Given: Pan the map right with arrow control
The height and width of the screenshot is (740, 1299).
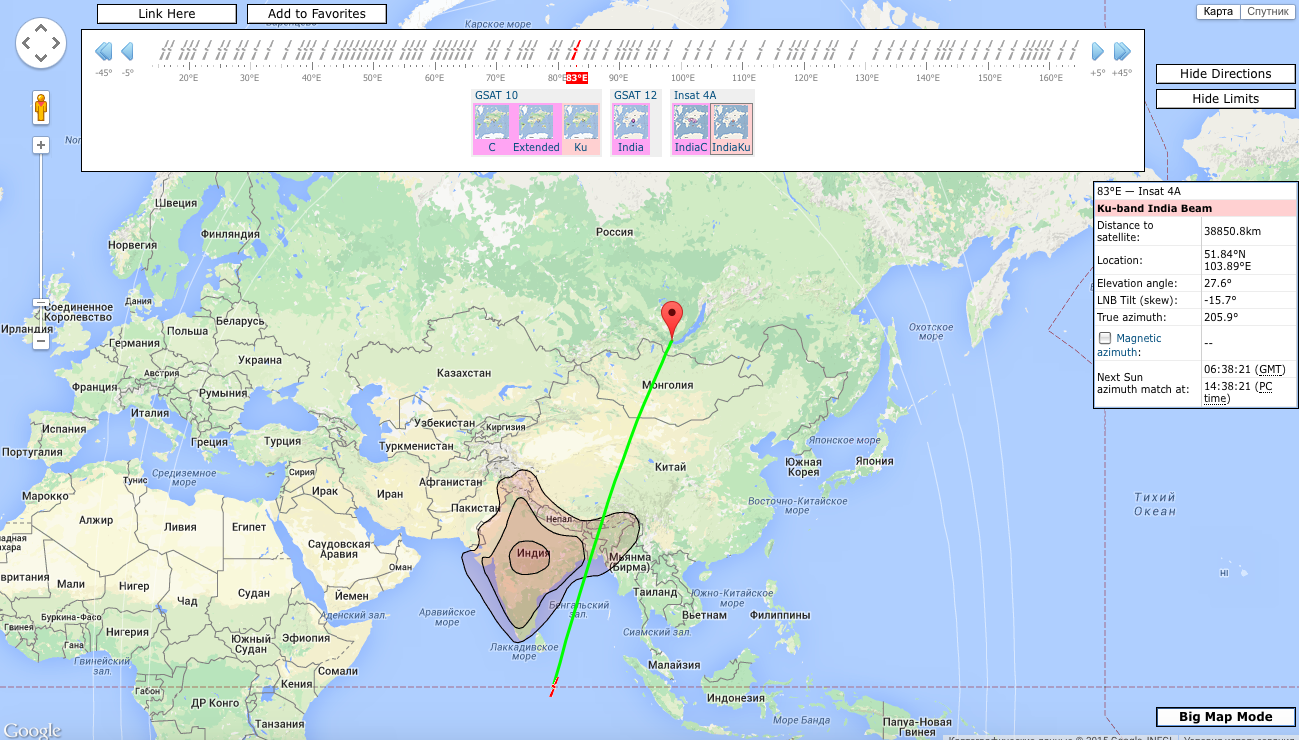Looking at the screenshot, I should (56, 44).
